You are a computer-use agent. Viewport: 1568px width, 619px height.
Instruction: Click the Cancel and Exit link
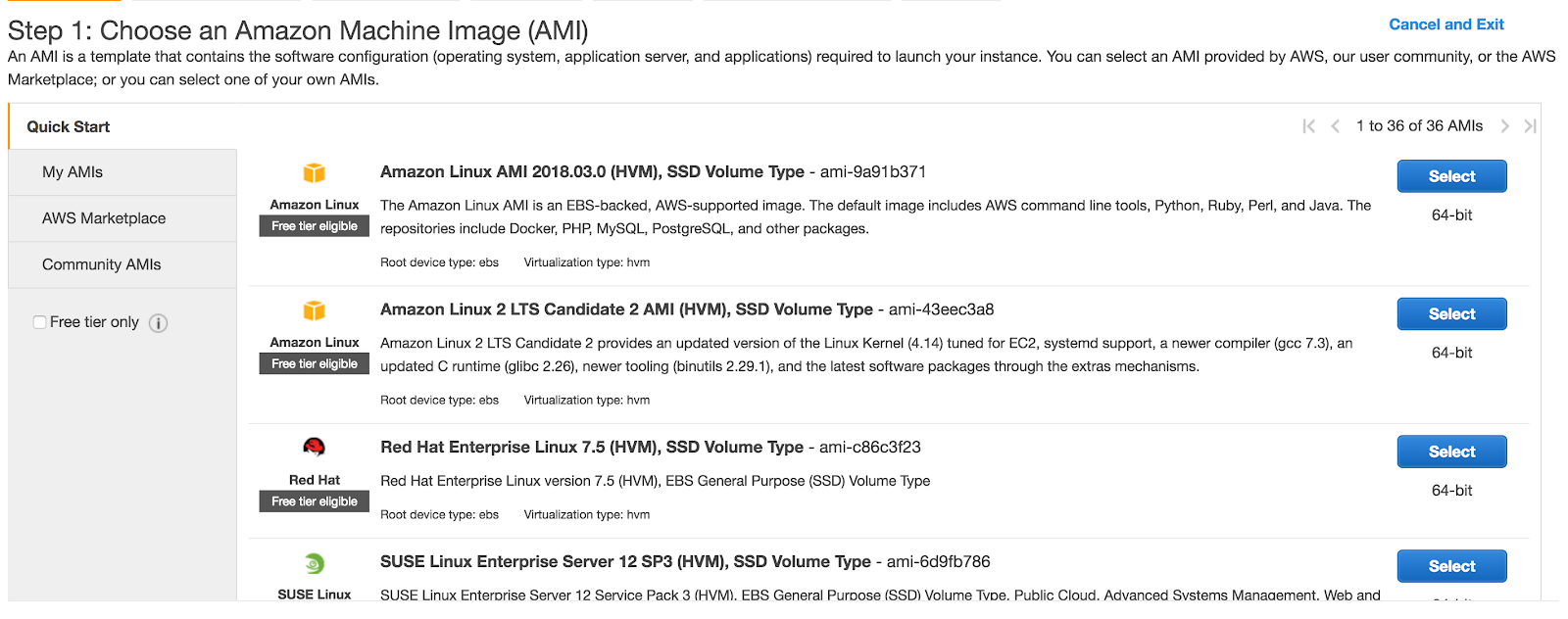coord(1446,24)
